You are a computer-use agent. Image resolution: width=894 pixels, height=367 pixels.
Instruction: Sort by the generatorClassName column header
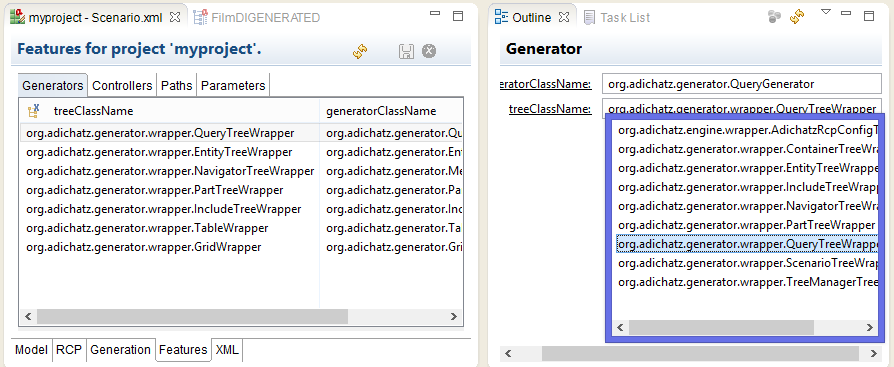(391, 111)
